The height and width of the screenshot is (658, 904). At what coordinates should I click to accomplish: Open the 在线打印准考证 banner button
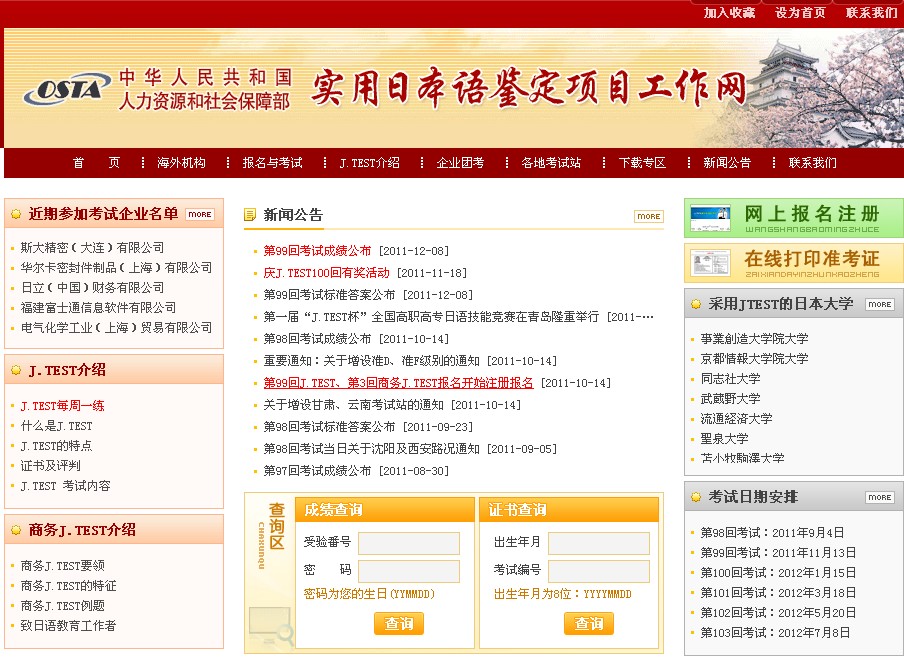pos(793,262)
